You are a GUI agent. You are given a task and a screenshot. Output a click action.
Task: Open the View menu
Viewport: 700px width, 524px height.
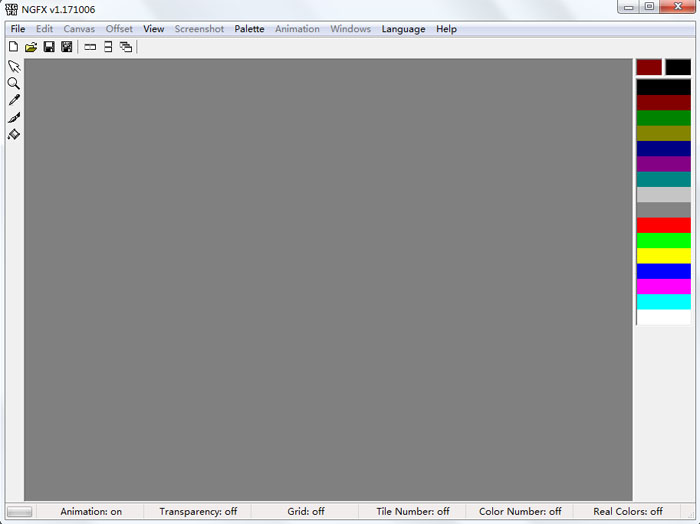click(154, 29)
